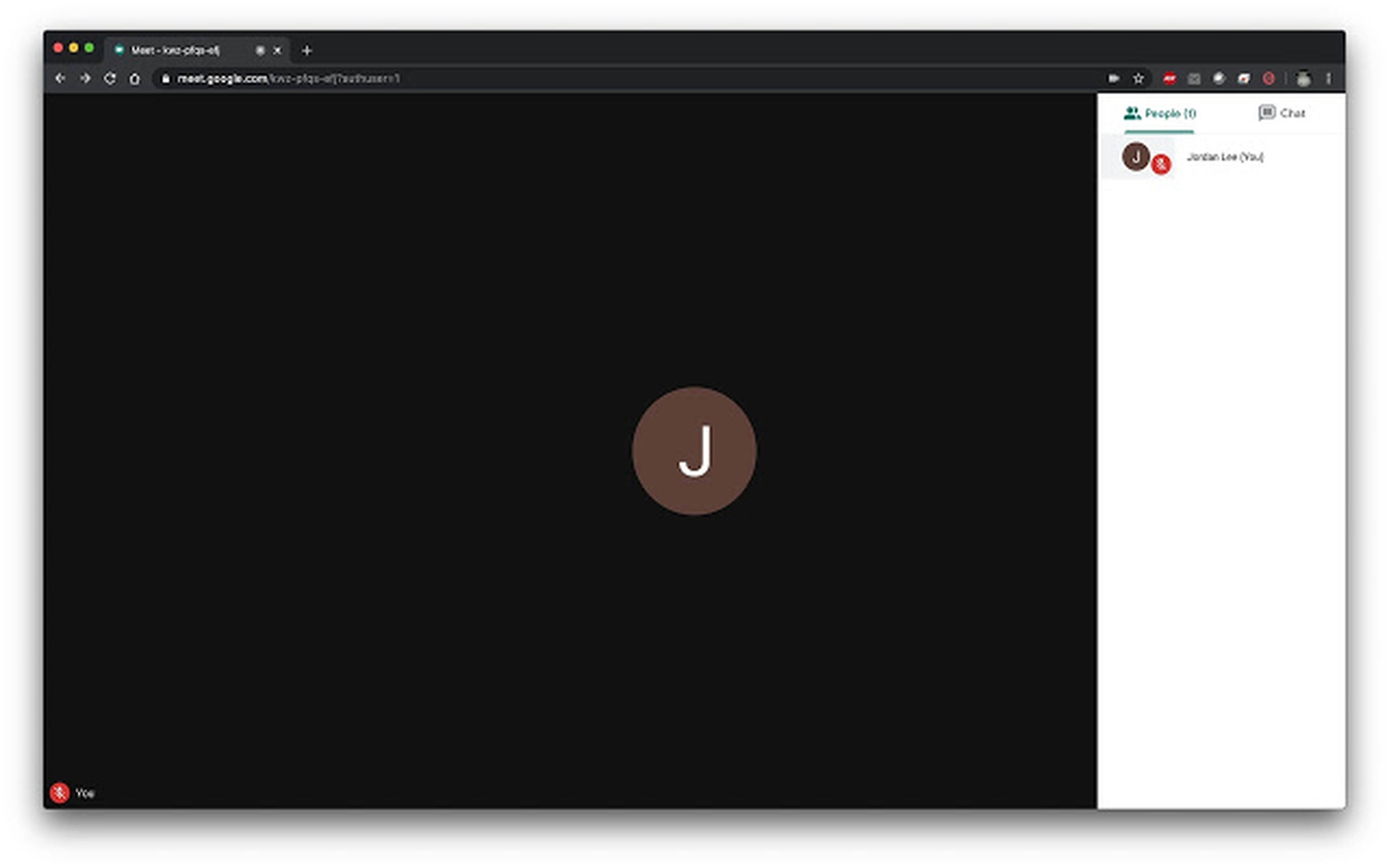The width and height of the screenshot is (1389, 868).
Task: Open the browser home page
Action: pos(134,78)
